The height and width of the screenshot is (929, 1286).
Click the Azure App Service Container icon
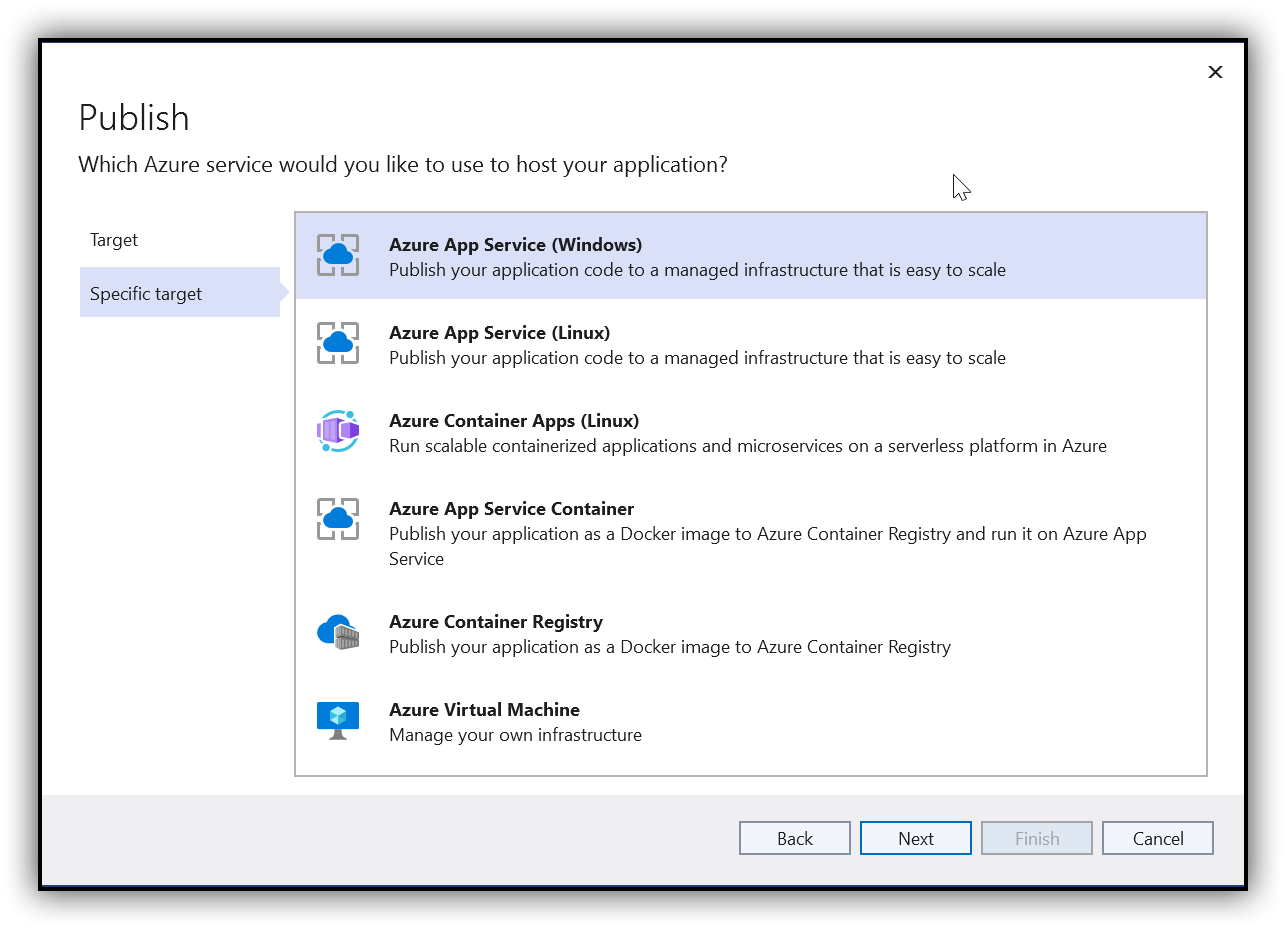click(x=338, y=519)
